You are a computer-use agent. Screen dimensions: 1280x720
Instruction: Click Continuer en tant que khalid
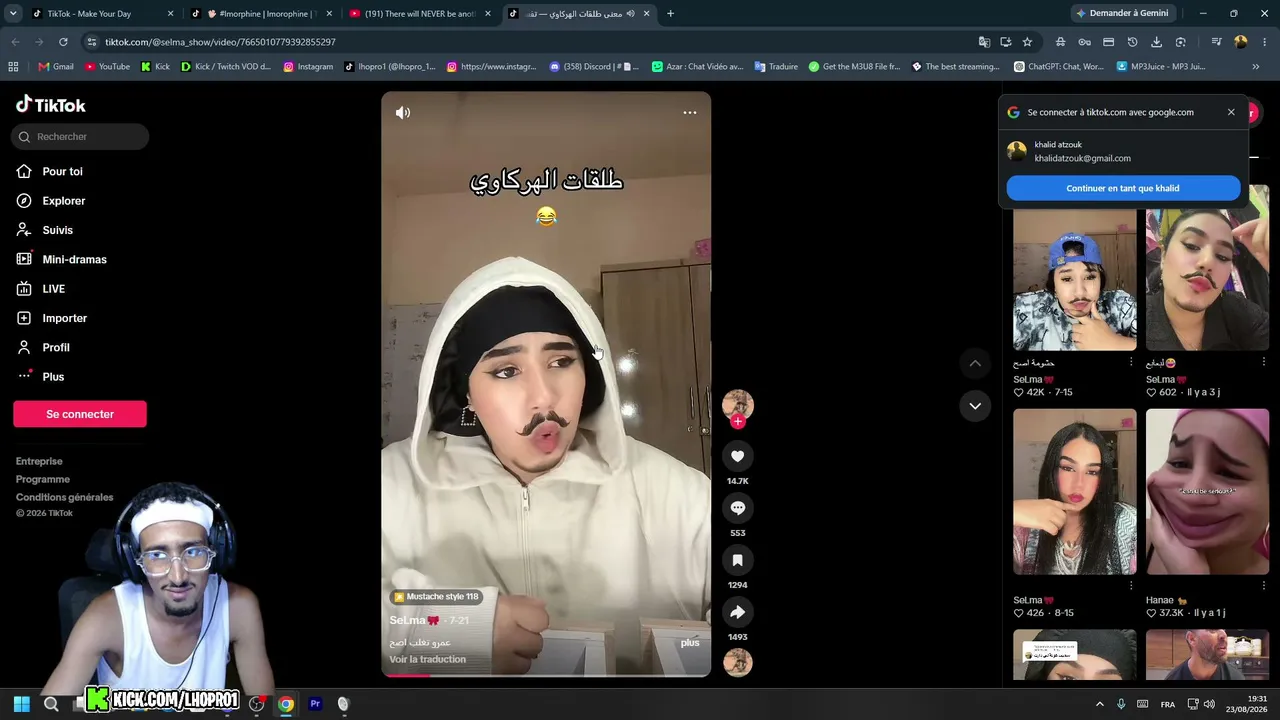[1123, 188]
